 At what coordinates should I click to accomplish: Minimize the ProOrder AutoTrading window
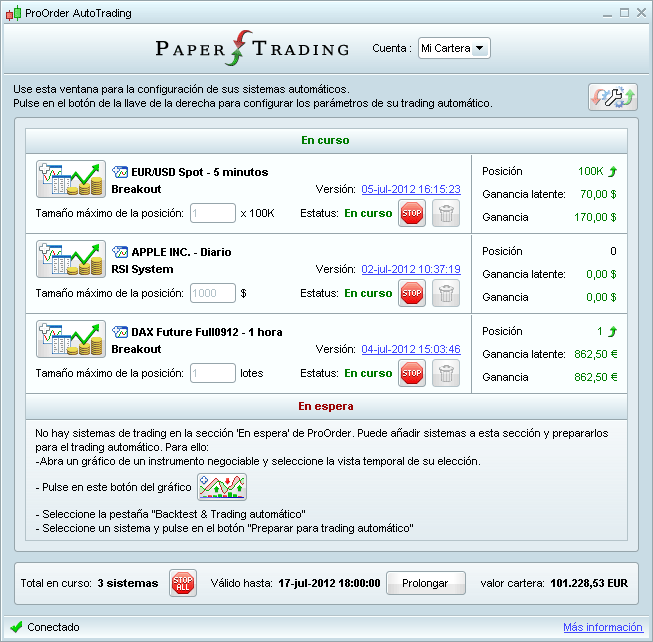tap(607, 13)
